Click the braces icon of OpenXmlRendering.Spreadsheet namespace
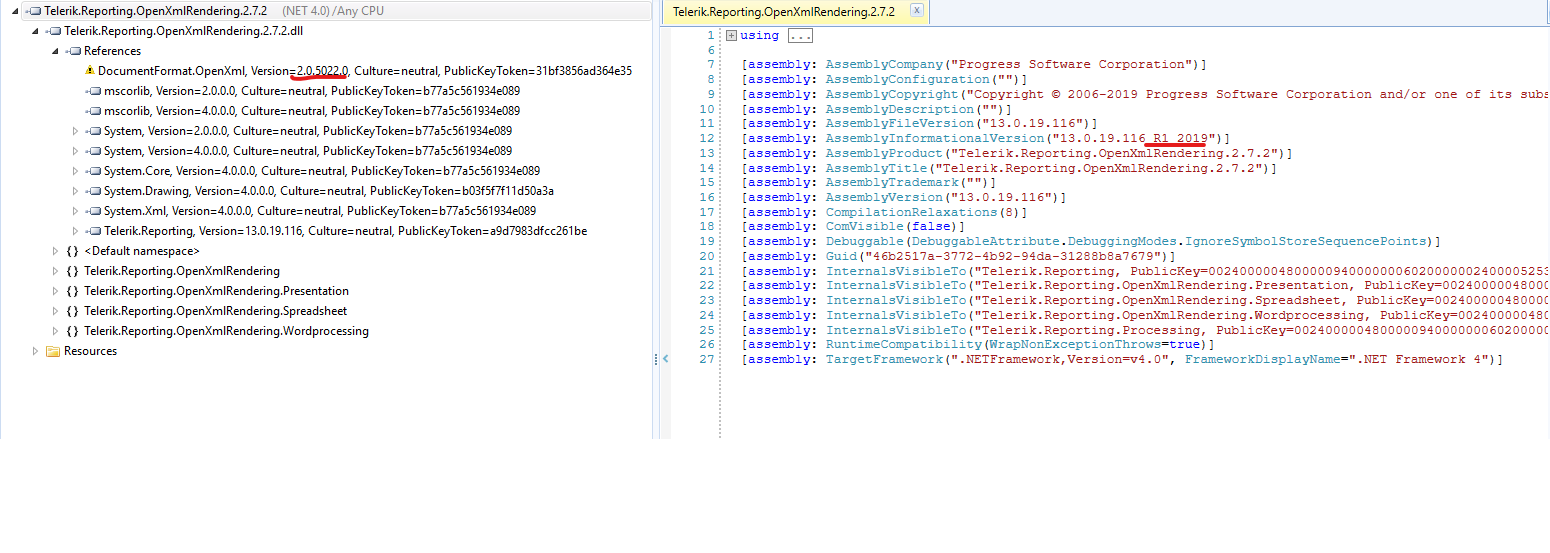The height and width of the screenshot is (553, 1550). tap(73, 311)
